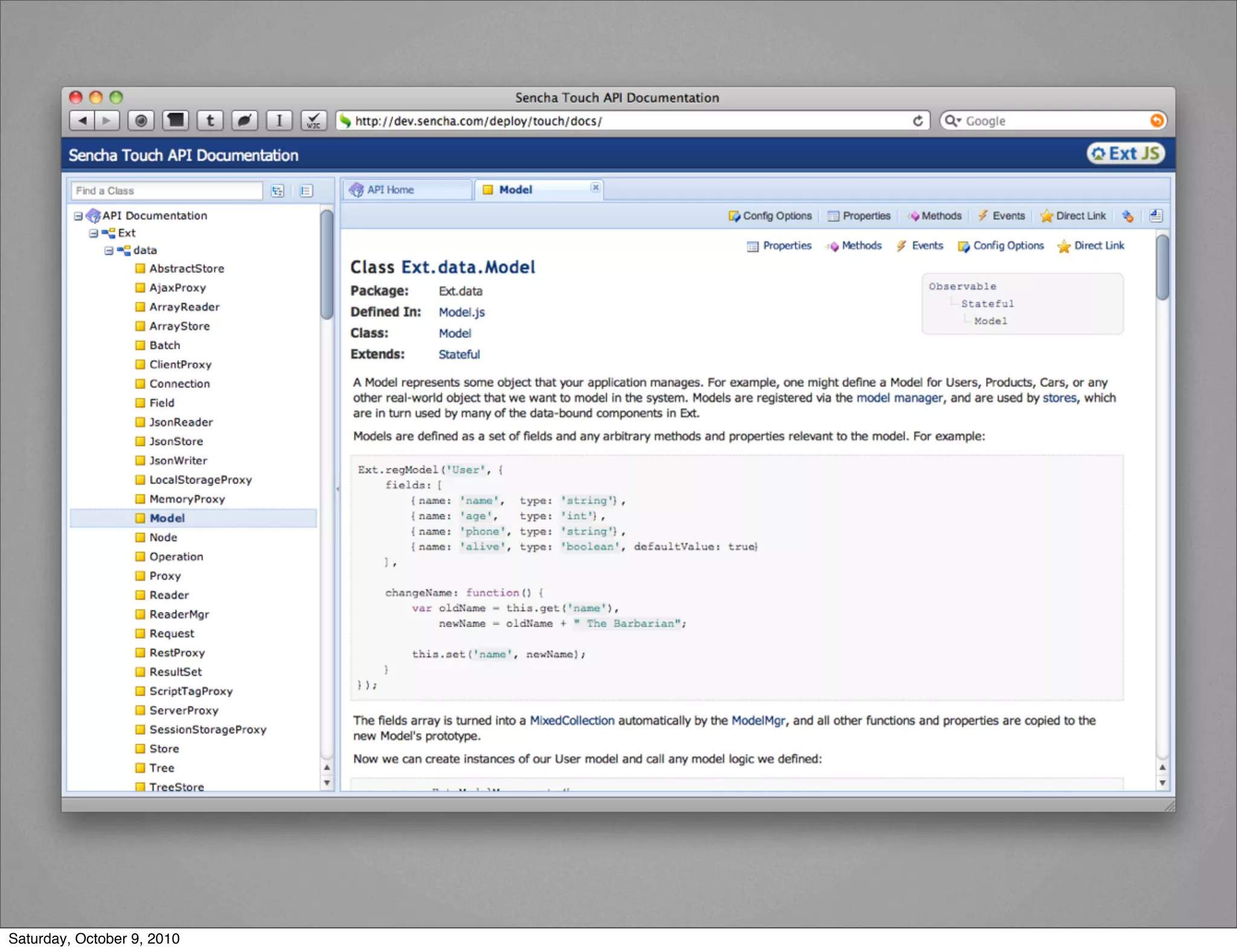Select the Connection class tree item
Image resolution: width=1237 pixels, height=952 pixels.
coord(179,384)
